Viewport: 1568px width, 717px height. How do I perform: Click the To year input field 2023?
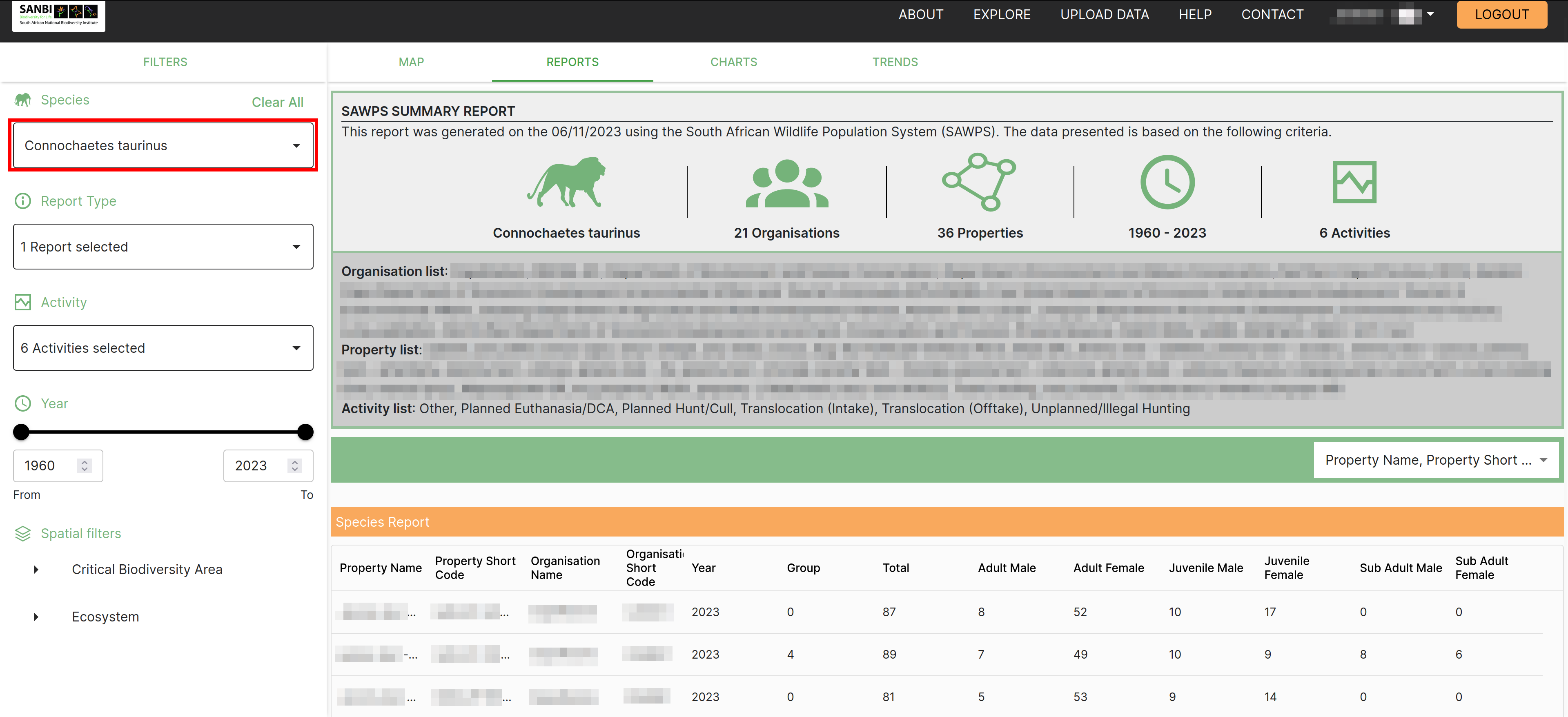coord(268,465)
